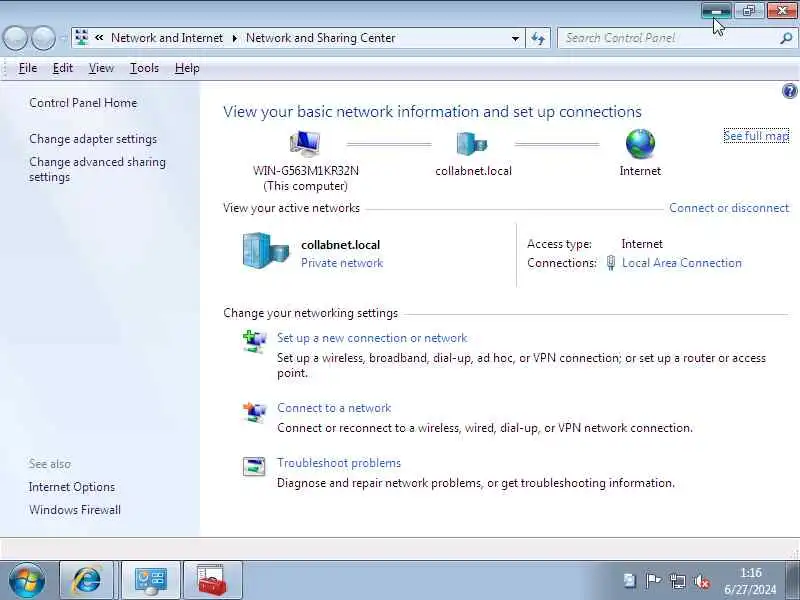This screenshot has width=800, height=600.
Task: Click the refresh button beside the address bar
Action: 538,38
